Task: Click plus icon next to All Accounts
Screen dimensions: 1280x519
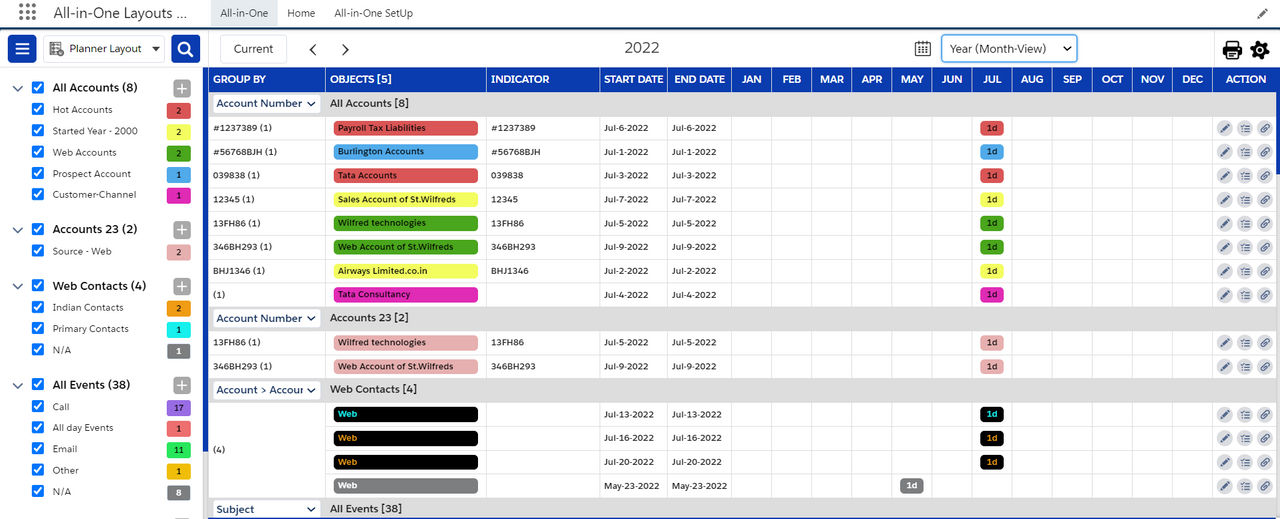Action: [x=181, y=88]
